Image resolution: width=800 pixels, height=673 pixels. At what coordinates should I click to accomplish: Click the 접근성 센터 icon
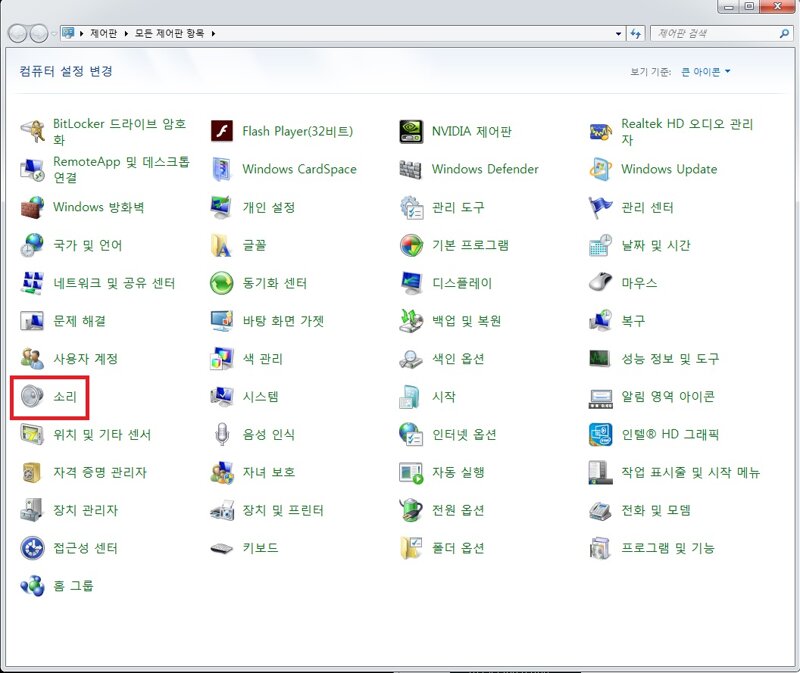(x=32, y=548)
